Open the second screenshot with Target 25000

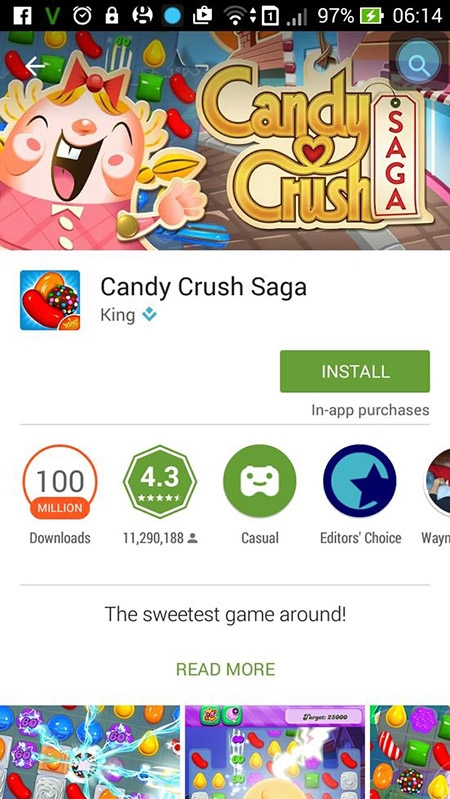(x=275, y=752)
